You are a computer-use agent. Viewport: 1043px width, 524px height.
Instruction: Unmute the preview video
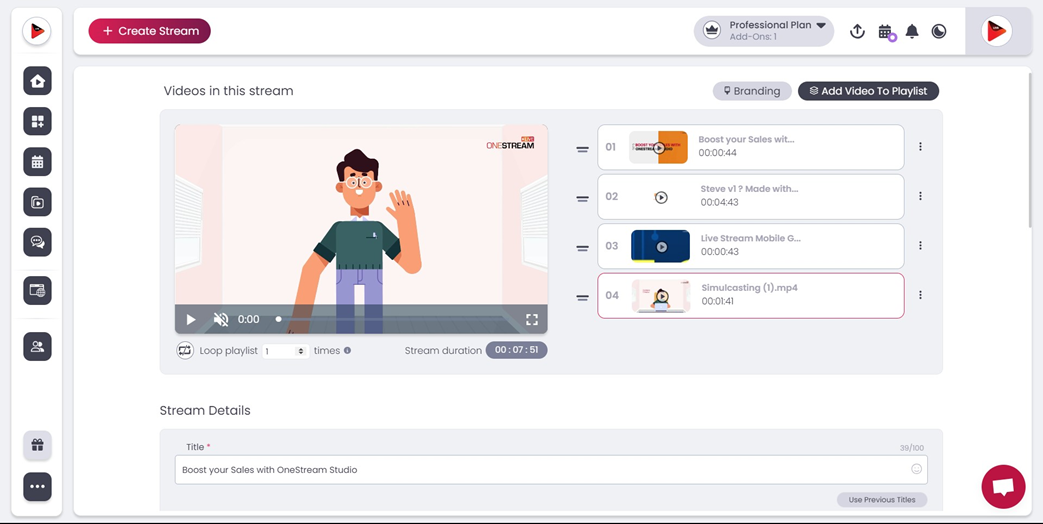point(221,320)
